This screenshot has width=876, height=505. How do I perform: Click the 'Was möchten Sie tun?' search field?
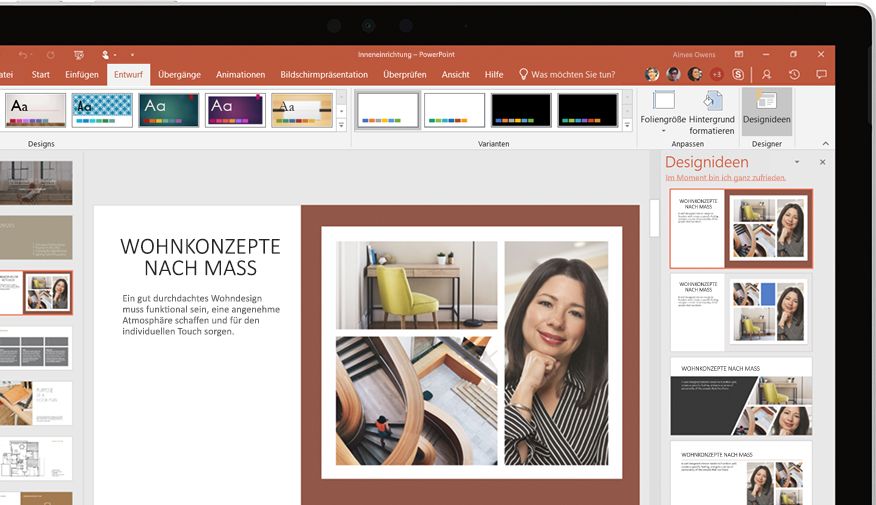coord(567,74)
